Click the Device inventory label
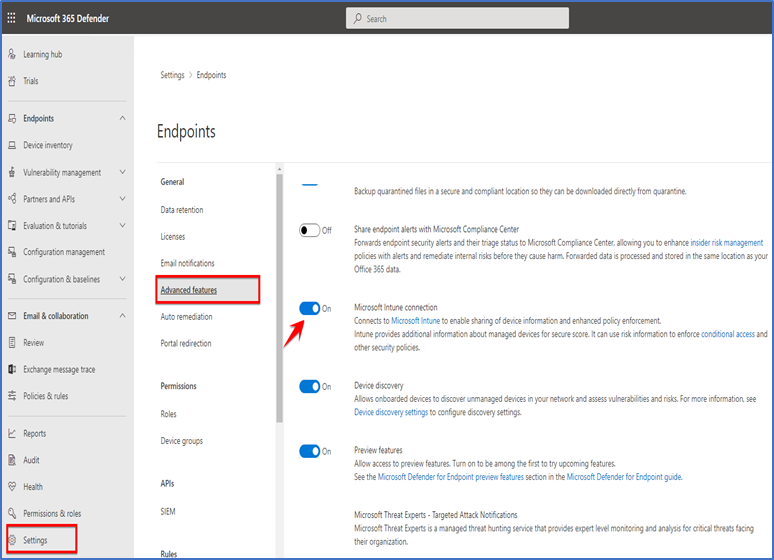This screenshot has height=560, width=774. [x=48, y=145]
